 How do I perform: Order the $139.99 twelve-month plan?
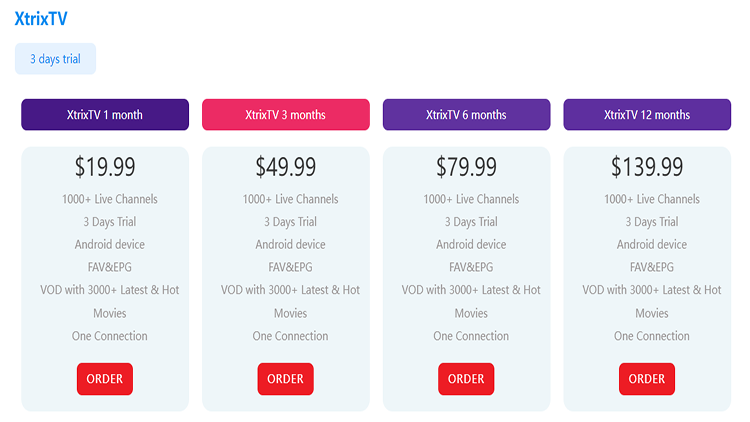tap(647, 379)
